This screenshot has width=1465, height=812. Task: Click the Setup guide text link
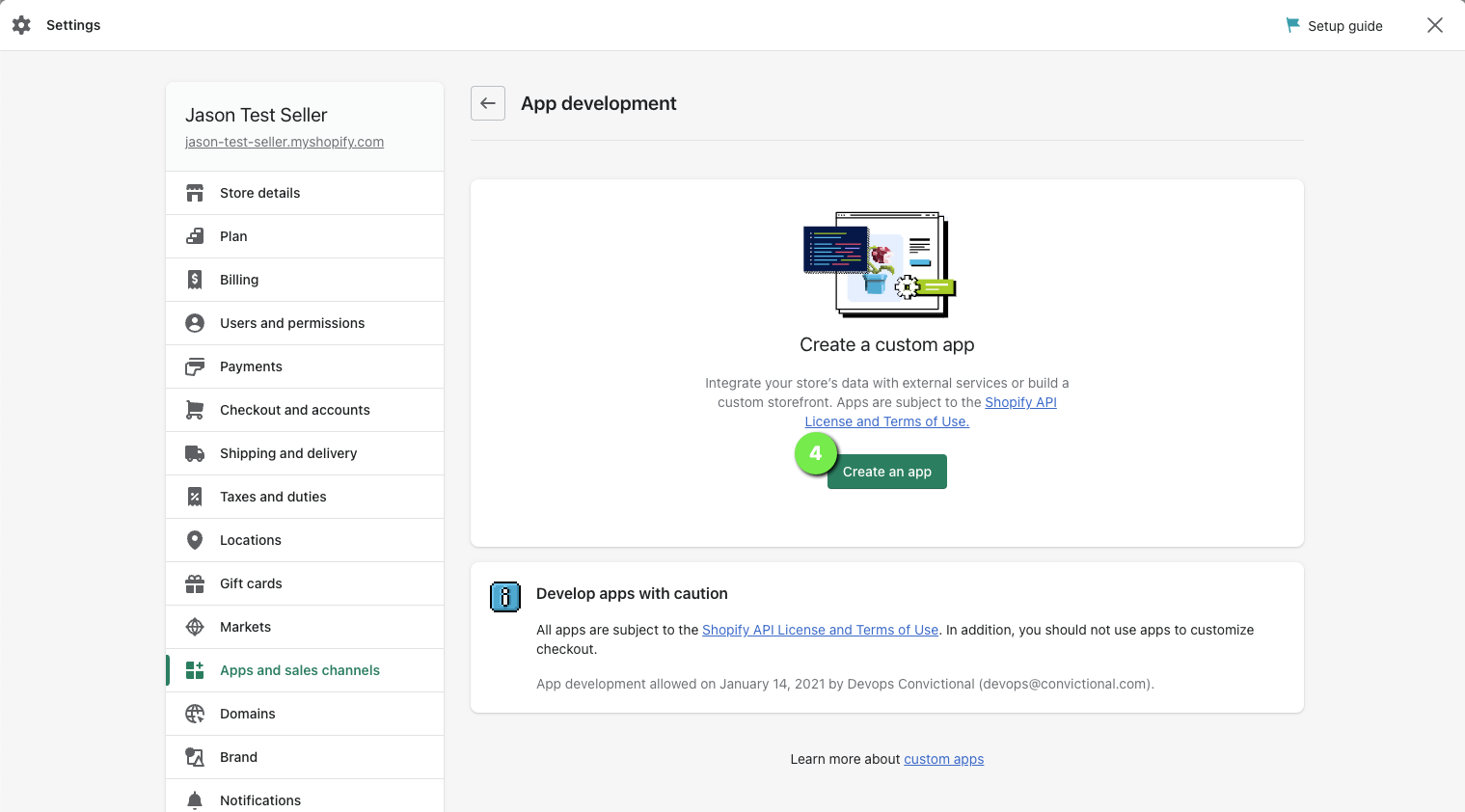[1345, 26]
